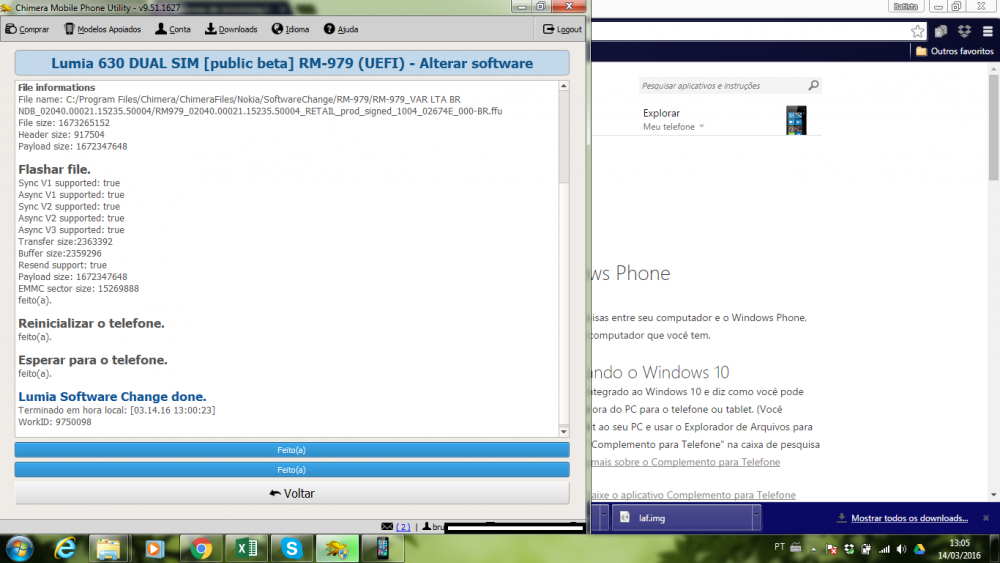Click the Logout button in Chimera
Image resolution: width=1000 pixels, height=563 pixels.
tap(562, 29)
